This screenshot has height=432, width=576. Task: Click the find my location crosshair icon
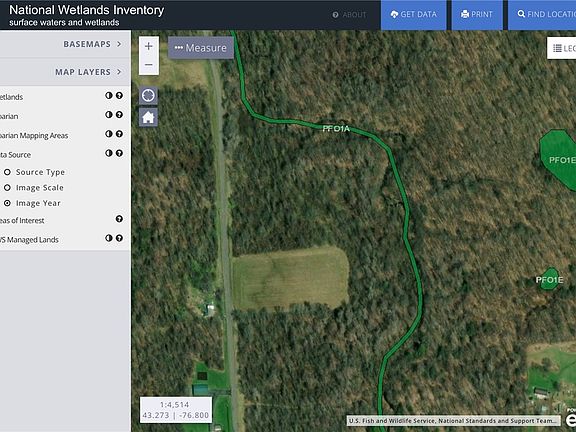coord(148,96)
